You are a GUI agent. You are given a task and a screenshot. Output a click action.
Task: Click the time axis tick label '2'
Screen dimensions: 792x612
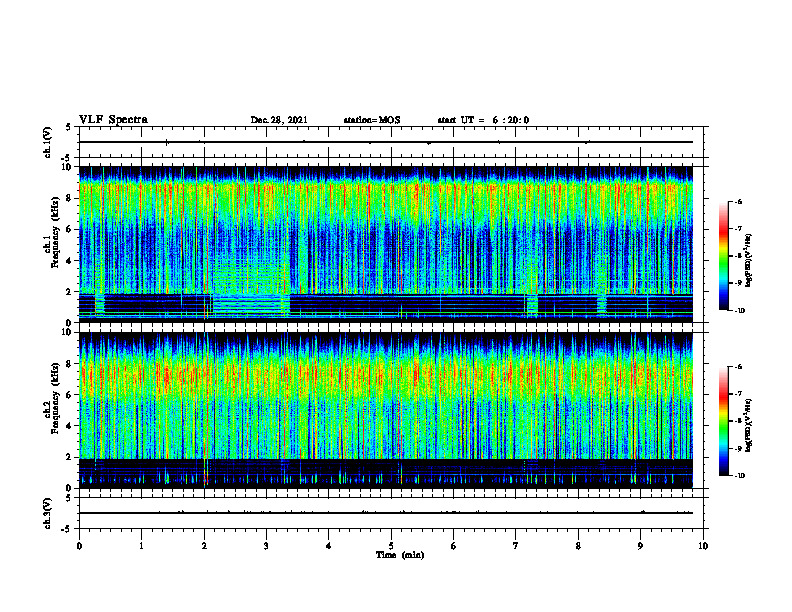click(x=204, y=546)
